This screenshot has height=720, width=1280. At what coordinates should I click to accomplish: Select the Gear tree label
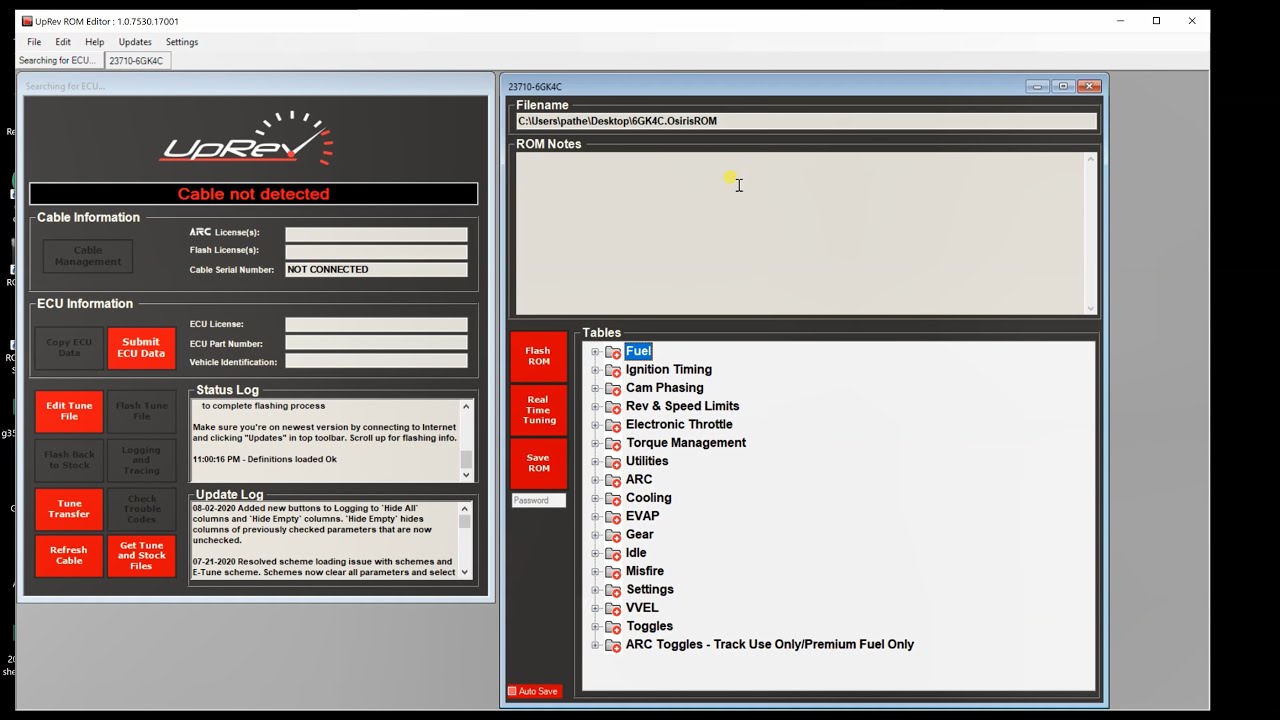(640, 534)
